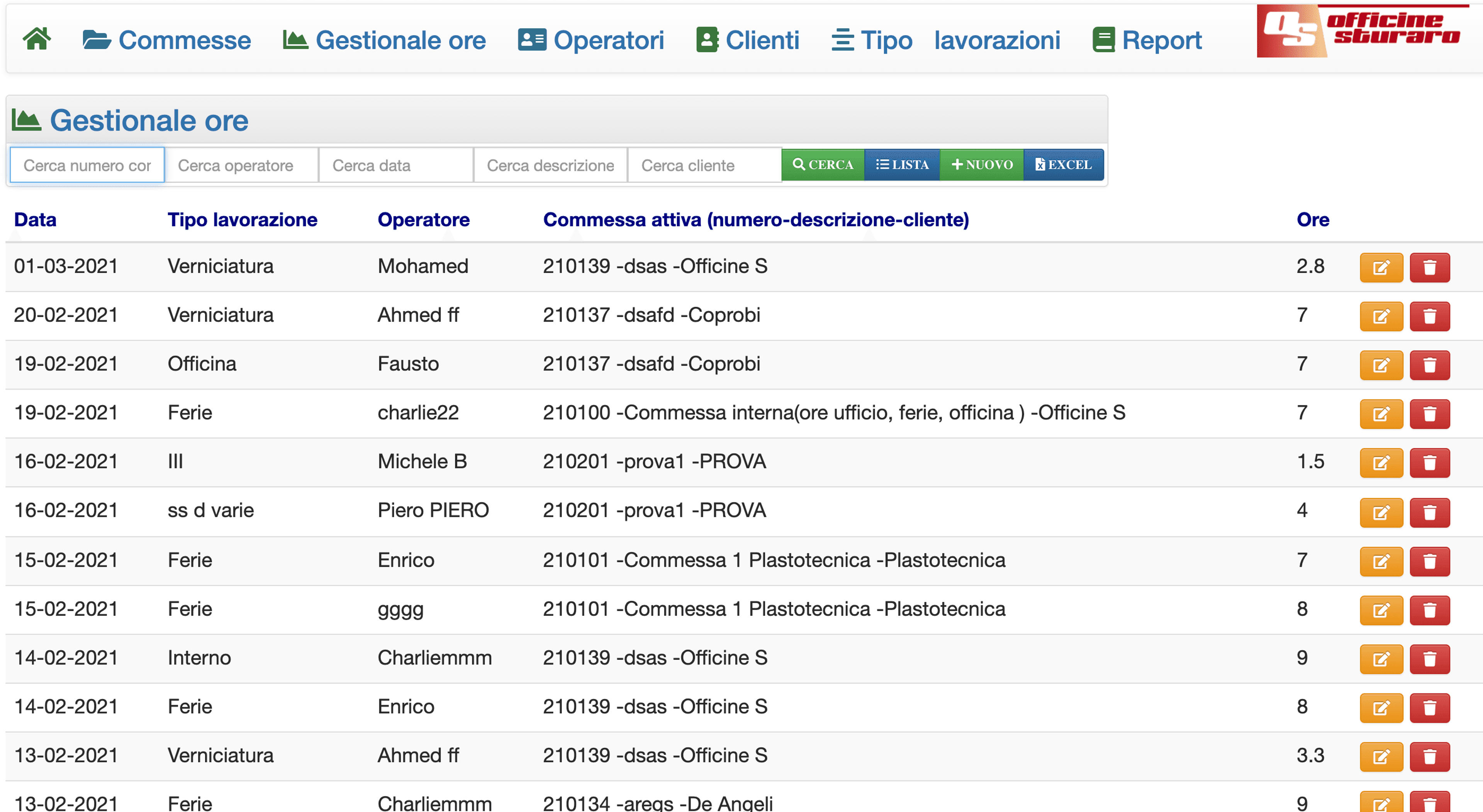The image size is (1483, 812).
Task: Open the Report menu item
Action: [1147, 40]
